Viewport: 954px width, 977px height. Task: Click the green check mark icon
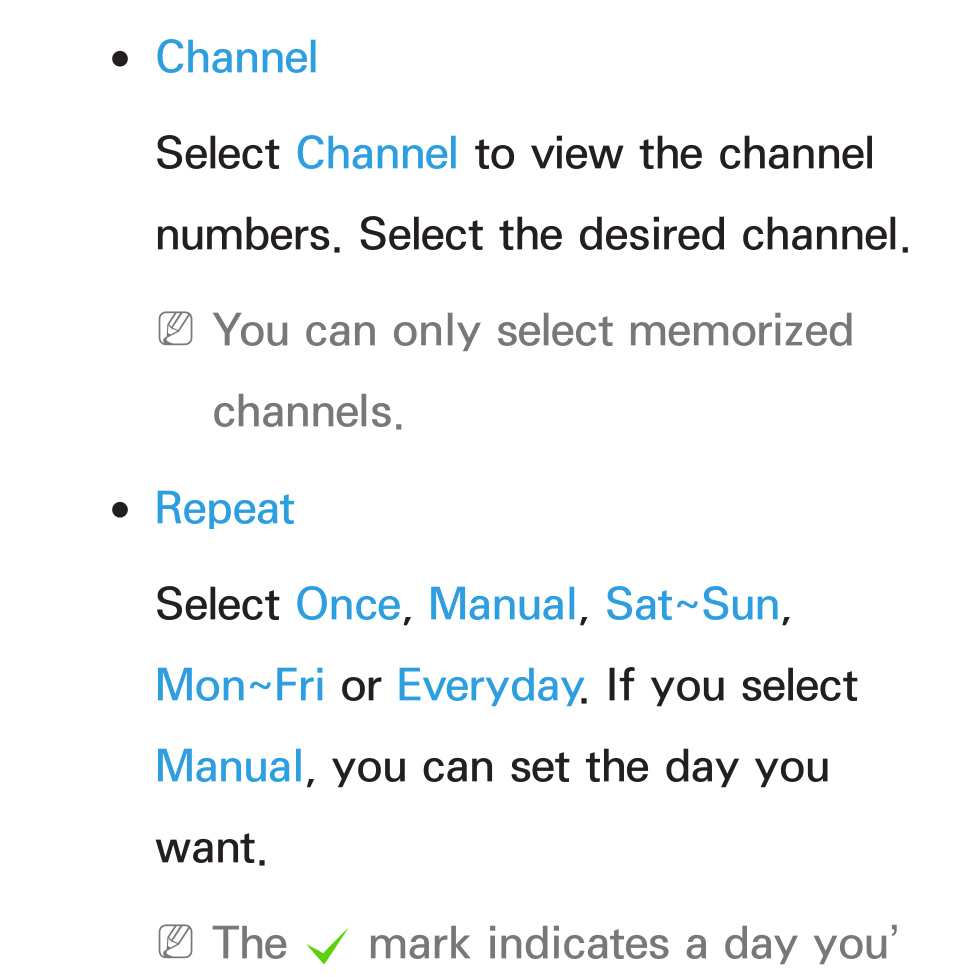327,946
